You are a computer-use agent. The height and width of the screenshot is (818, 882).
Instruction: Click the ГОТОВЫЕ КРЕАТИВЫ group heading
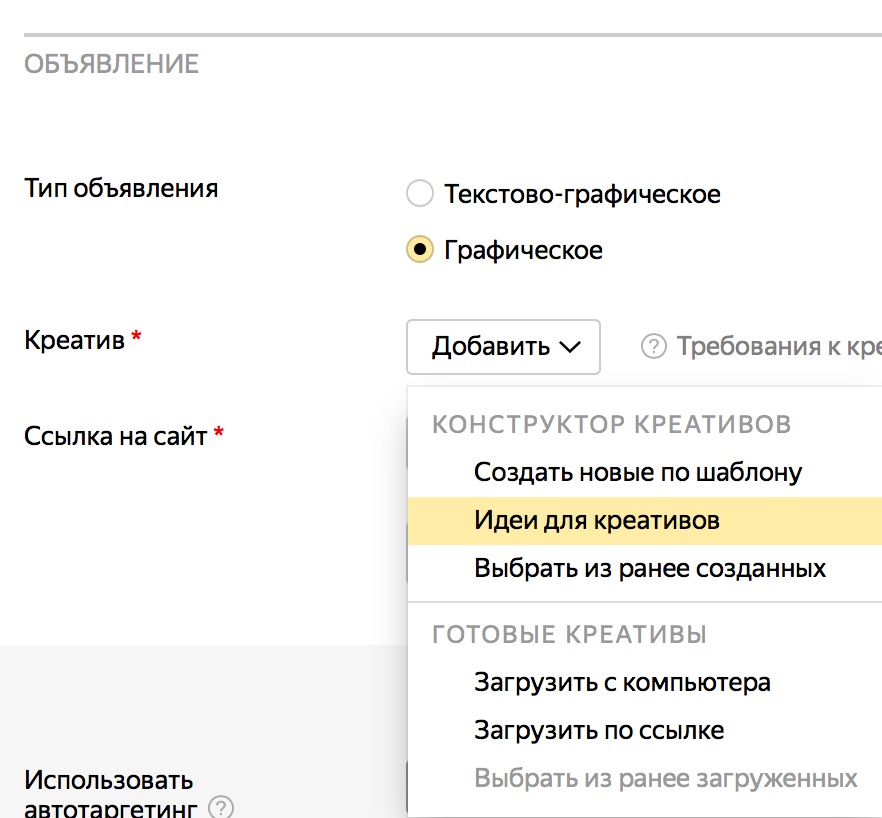569,634
